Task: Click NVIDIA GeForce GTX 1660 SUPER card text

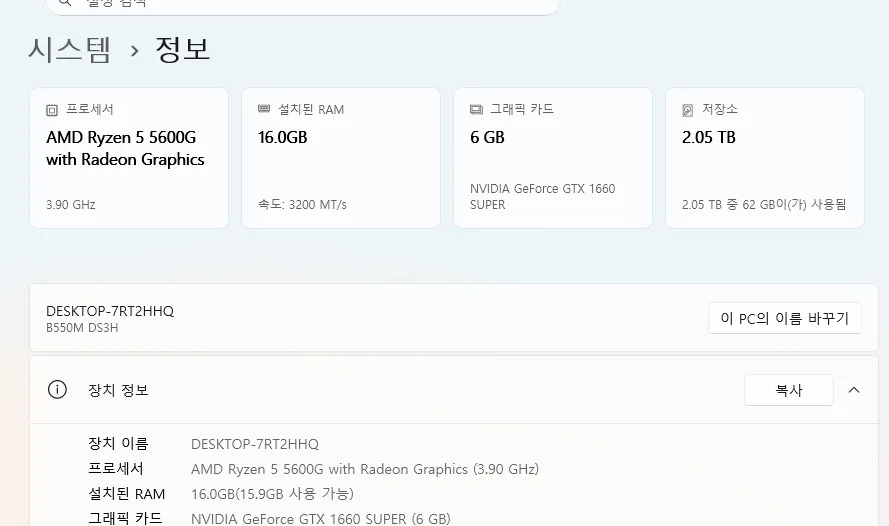Action: tap(543, 197)
